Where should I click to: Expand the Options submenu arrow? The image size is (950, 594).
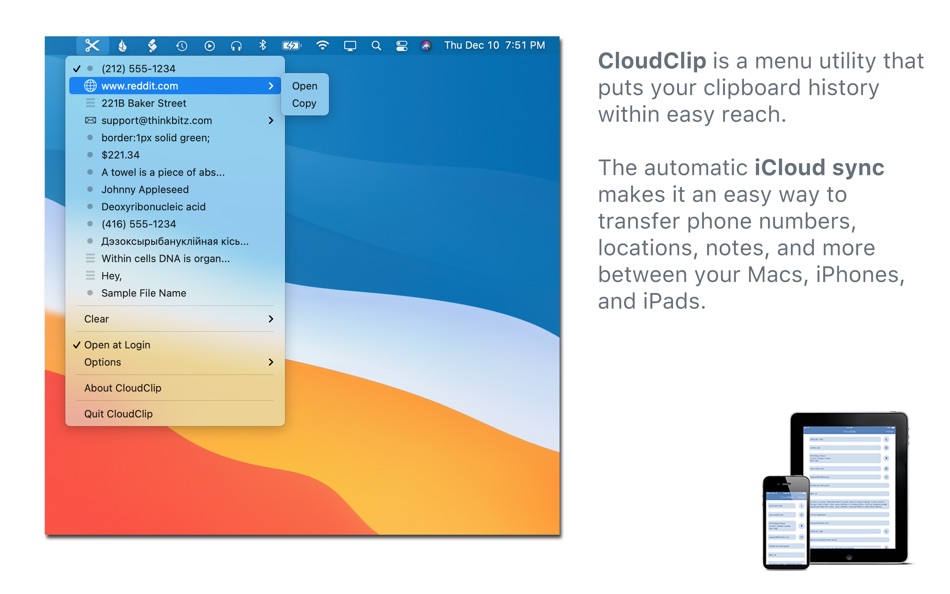click(x=271, y=362)
